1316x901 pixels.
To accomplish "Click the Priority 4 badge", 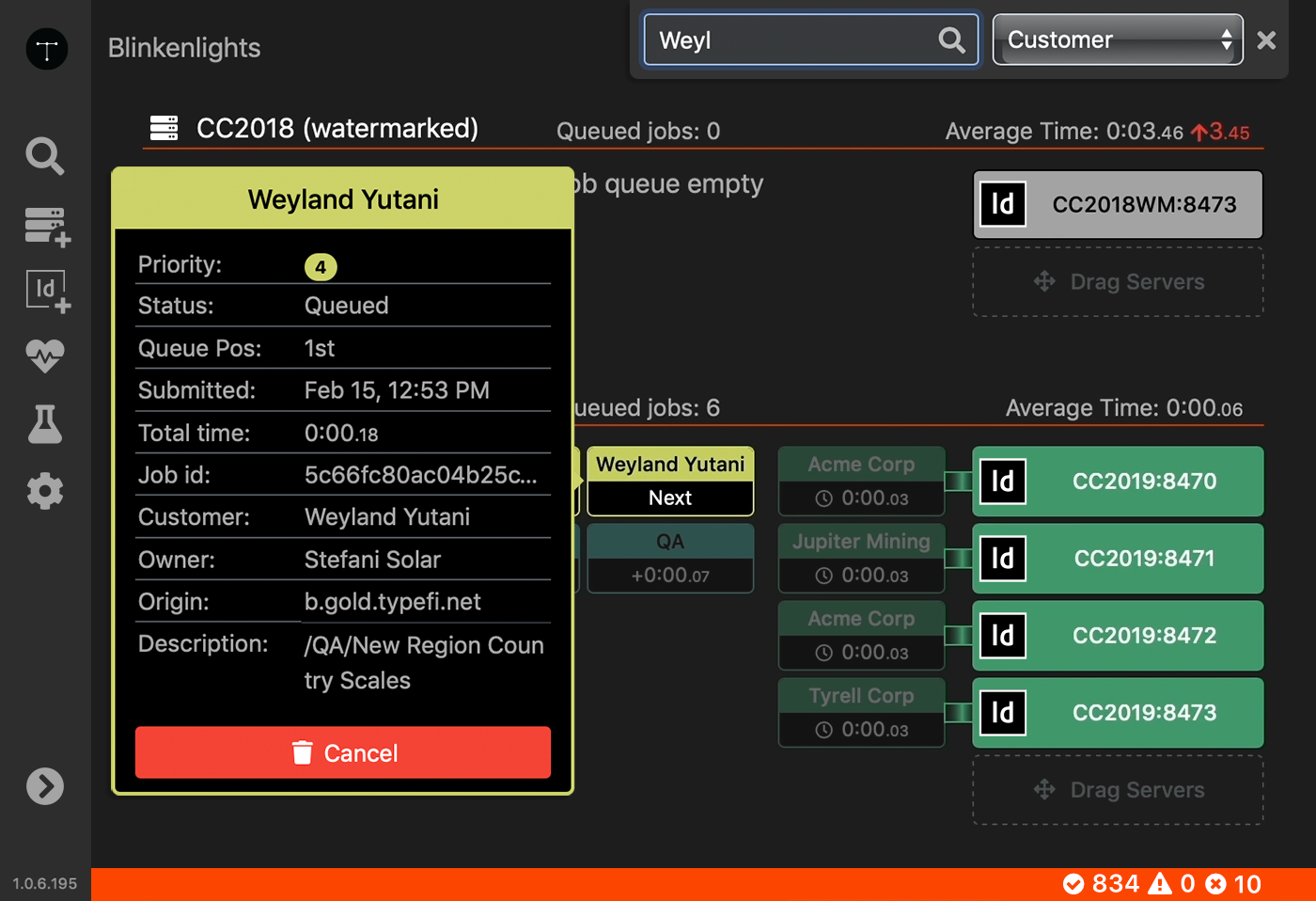I will point(321,267).
